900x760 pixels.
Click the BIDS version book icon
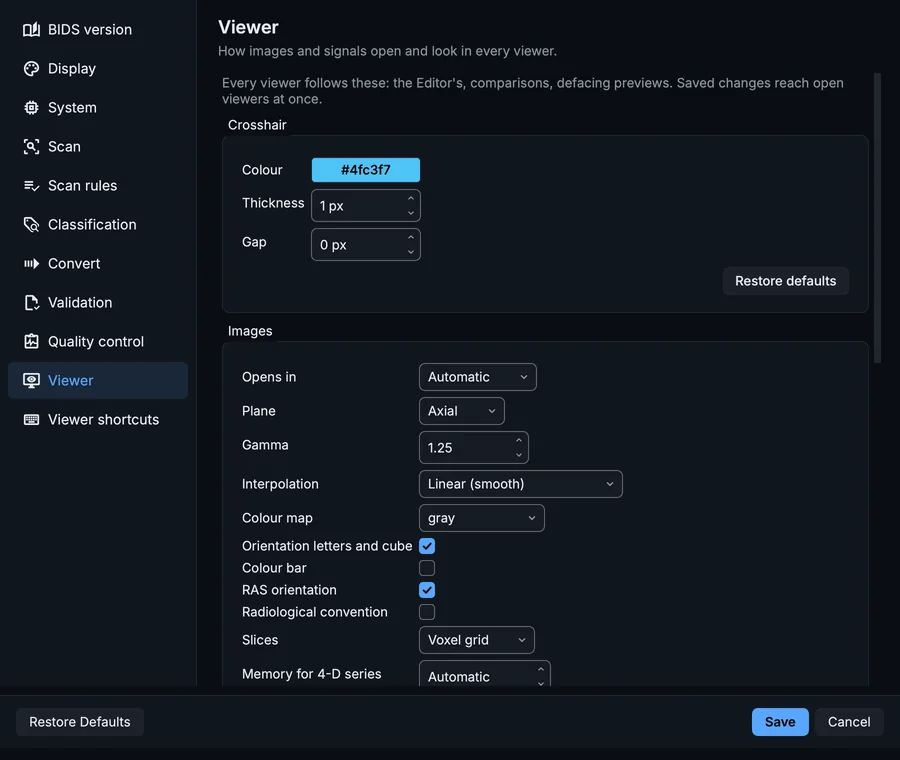click(32, 29)
